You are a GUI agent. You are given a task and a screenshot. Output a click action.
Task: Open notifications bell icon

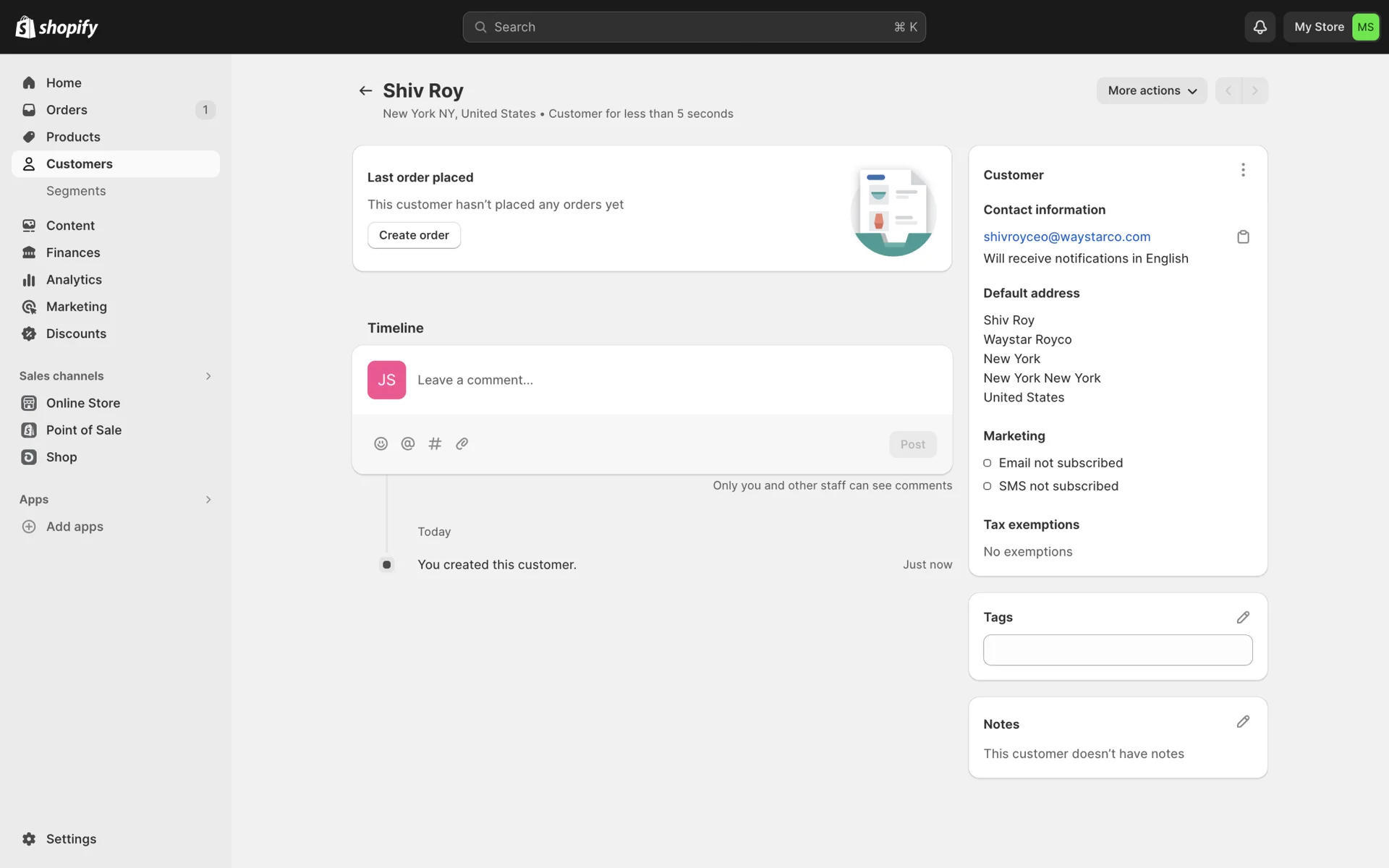coord(1260,27)
